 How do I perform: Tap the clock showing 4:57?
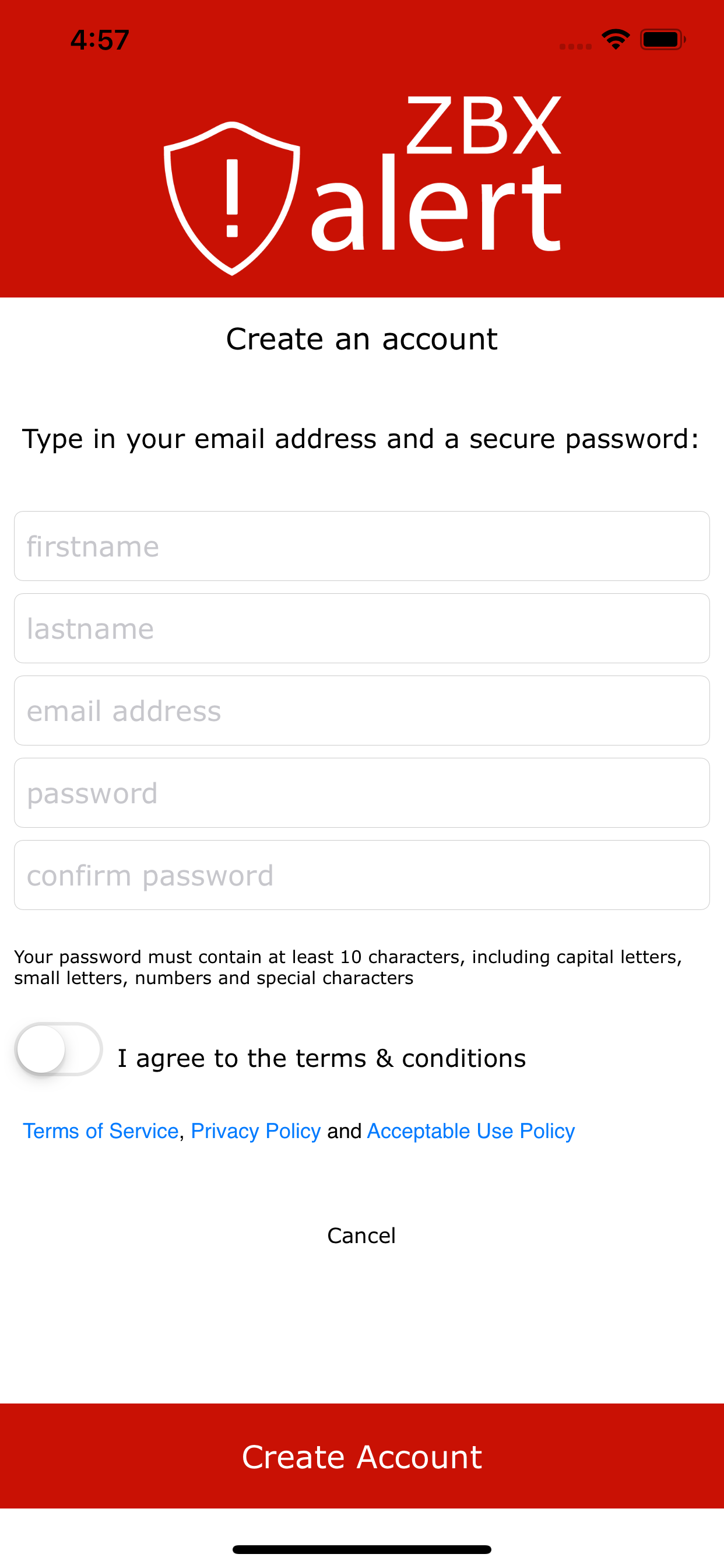click(99, 40)
